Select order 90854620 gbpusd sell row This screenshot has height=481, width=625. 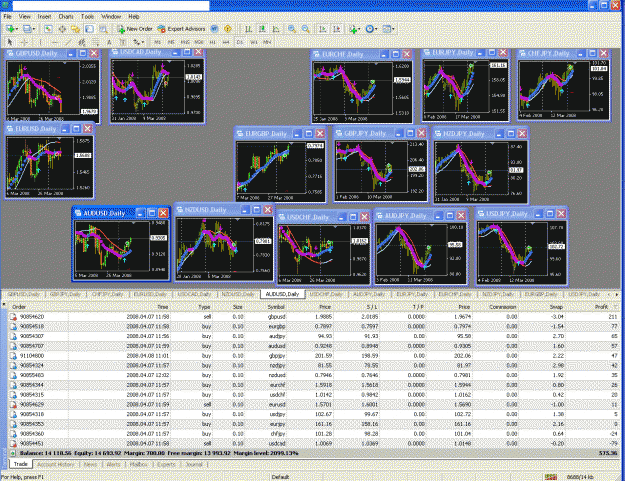tap(314, 317)
